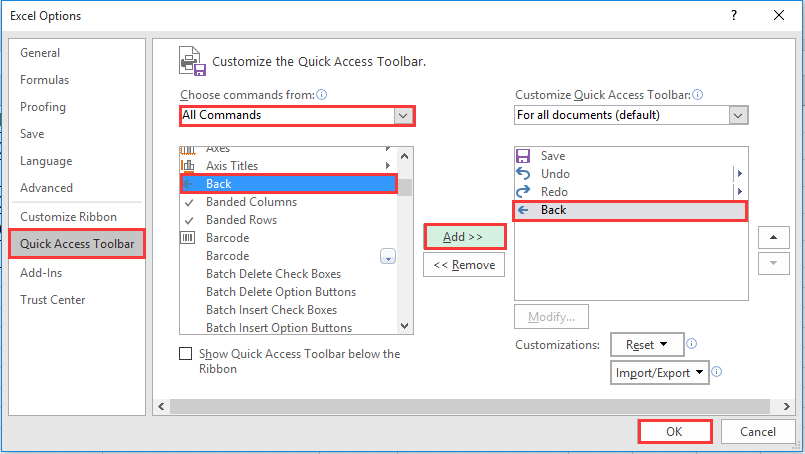
Task: Expand the Import/Export dropdown button
Action: [x=660, y=373]
